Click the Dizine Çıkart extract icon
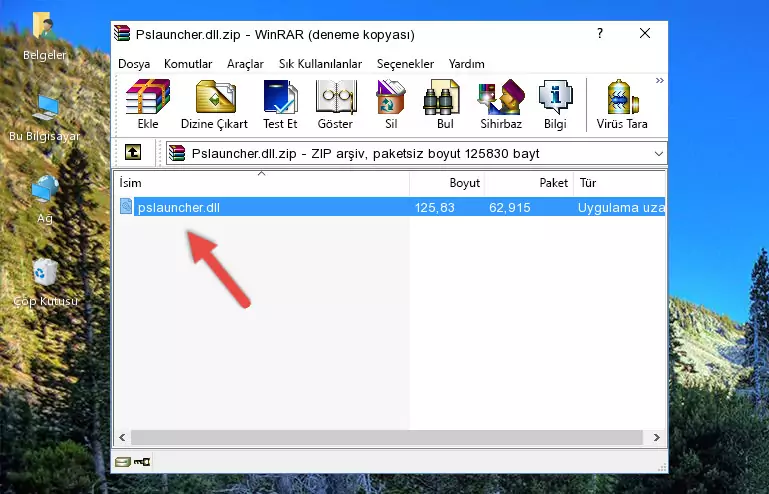769x494 pixels. pyautogui.click(x=215, y=104)
